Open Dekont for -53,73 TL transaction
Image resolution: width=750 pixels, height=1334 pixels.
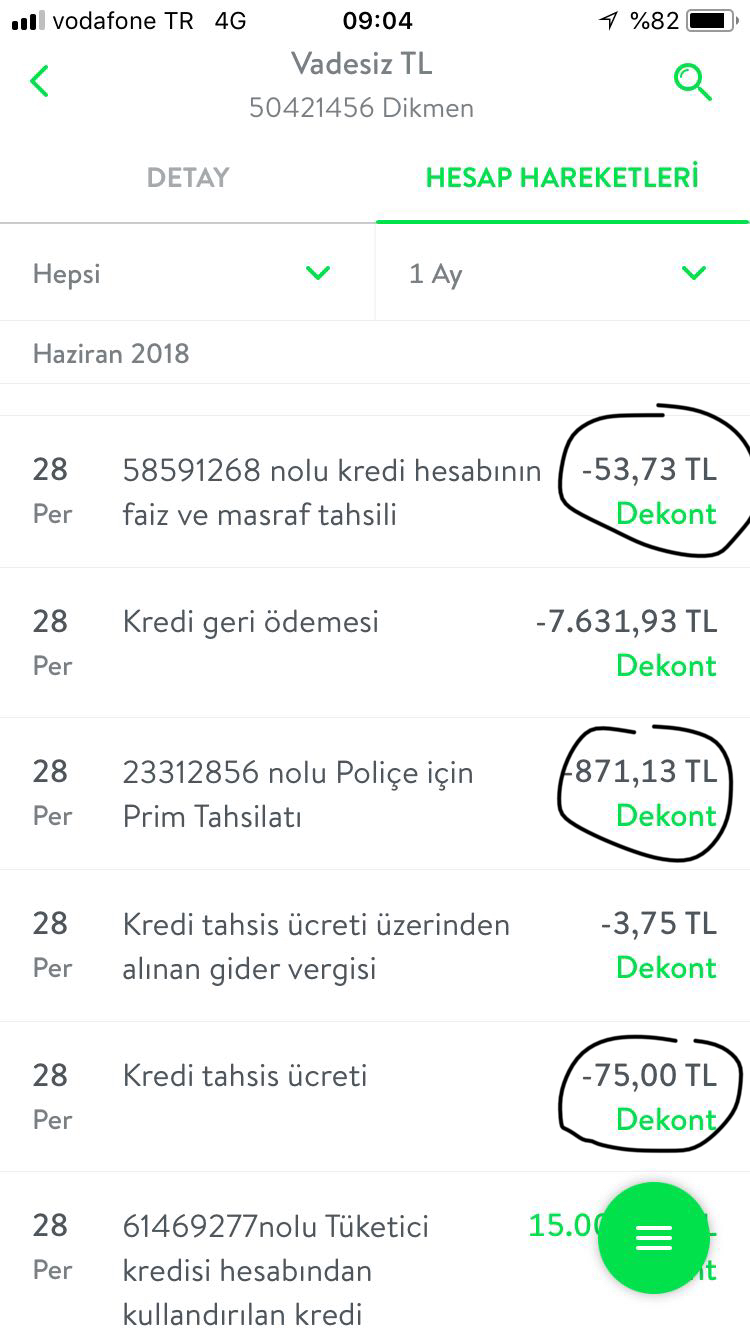pyautogui.click(x=666, y=514)
